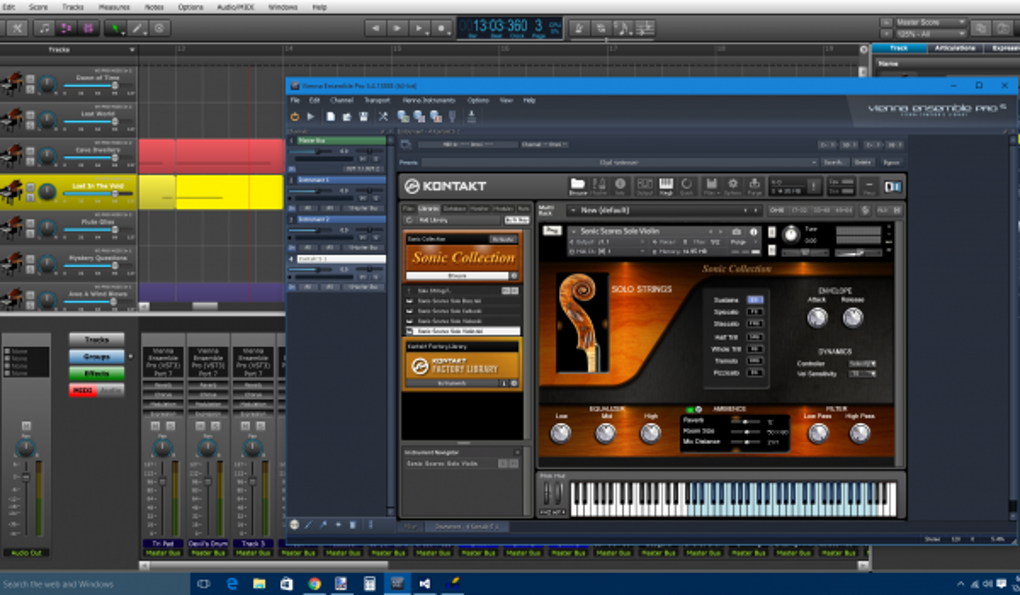Select the Staccato articulation switch
Viewport: 1020px width, 595px height.
[755, 324]
